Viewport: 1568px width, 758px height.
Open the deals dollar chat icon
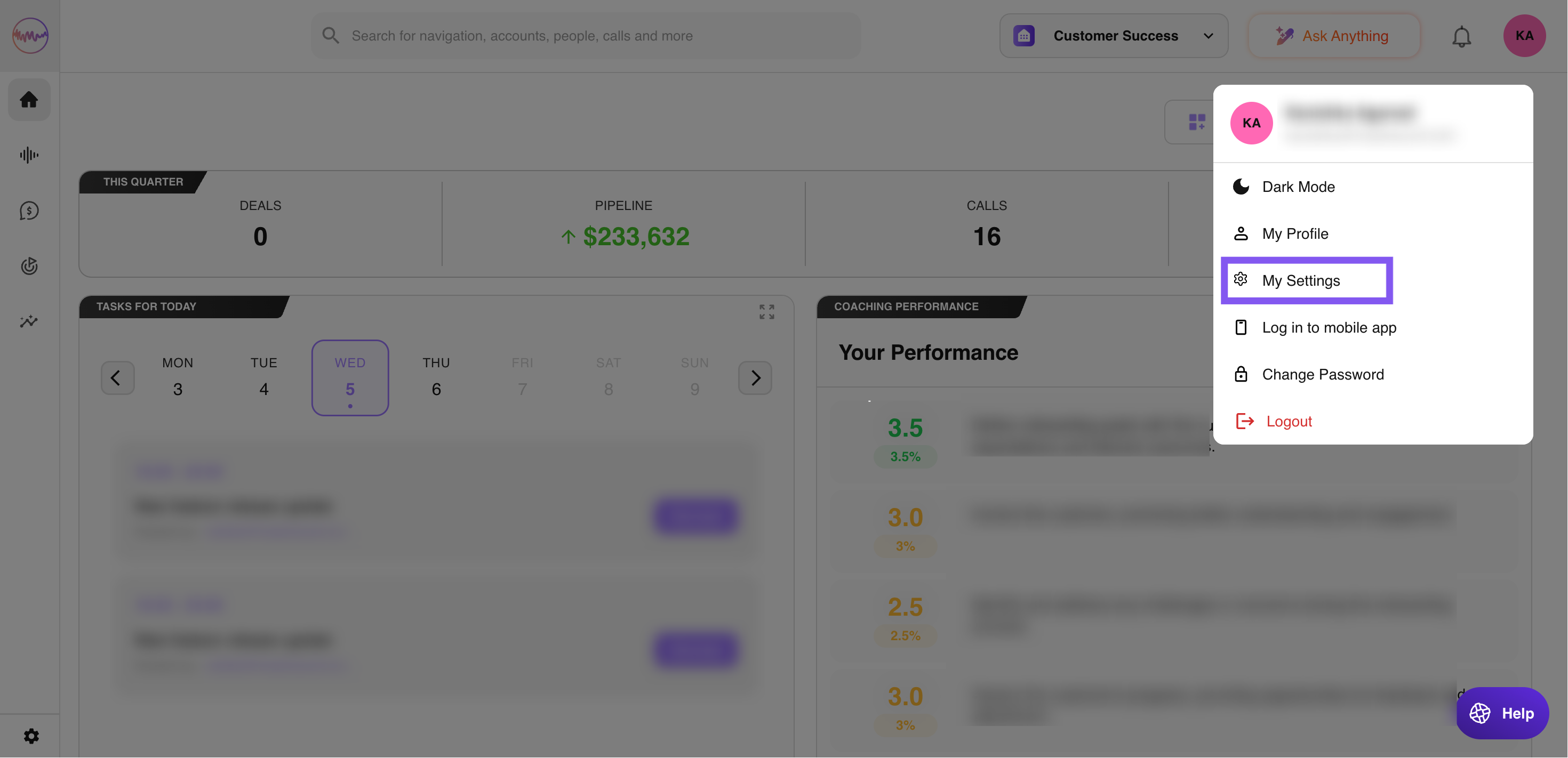[x=29, y=211]
